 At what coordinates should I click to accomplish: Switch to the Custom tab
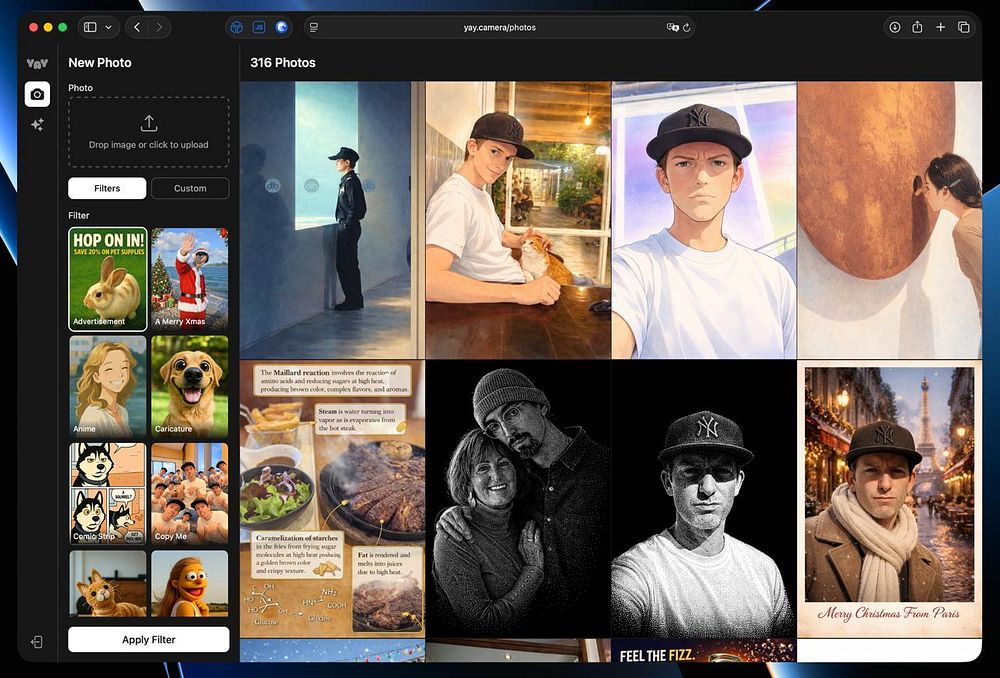(190, 188)
